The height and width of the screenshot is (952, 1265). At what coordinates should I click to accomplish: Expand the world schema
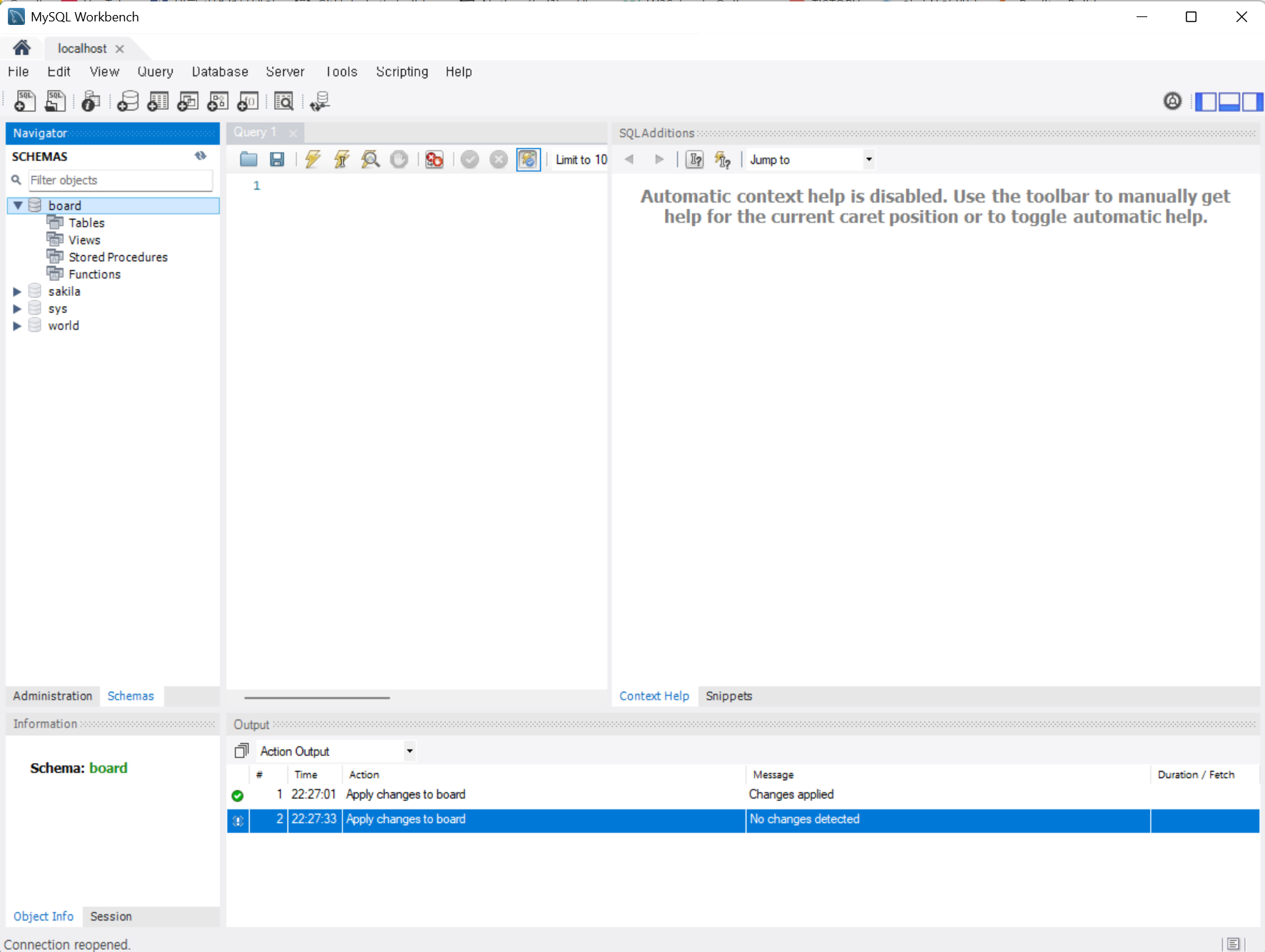click(17, 325)
